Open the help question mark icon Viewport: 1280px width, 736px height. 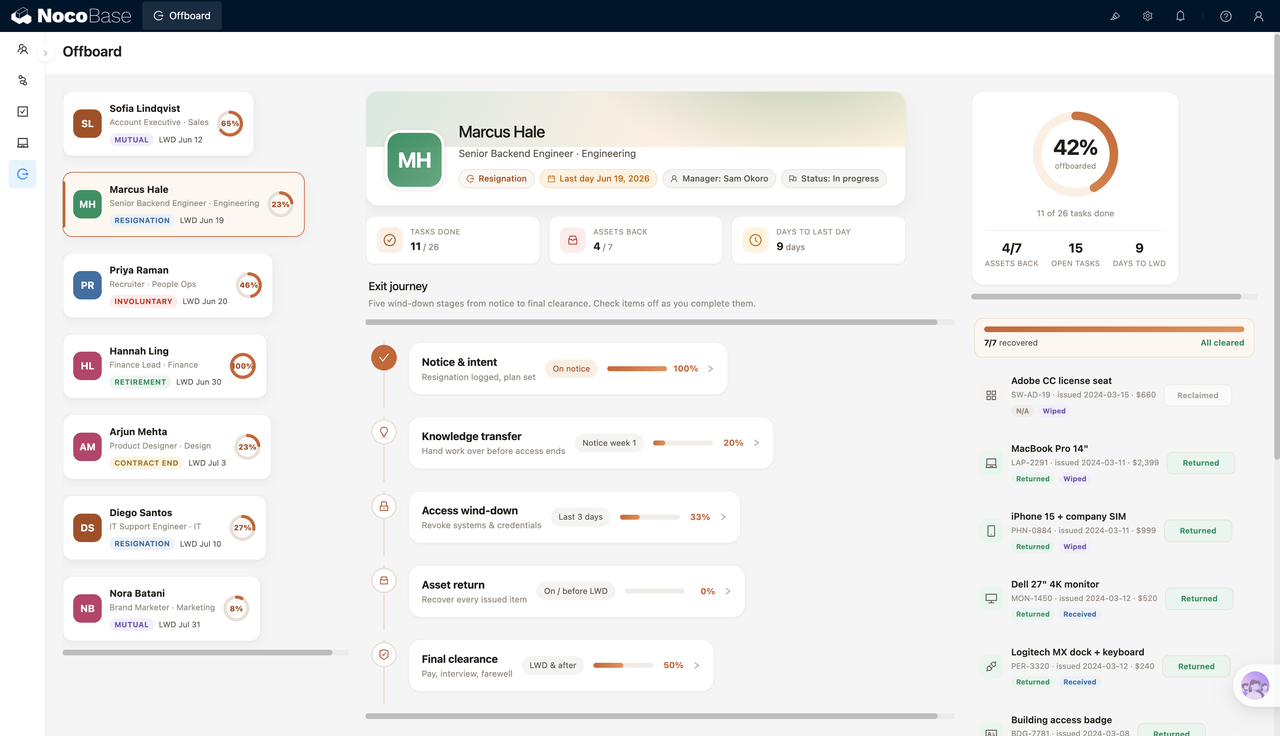coord(1226,16)
